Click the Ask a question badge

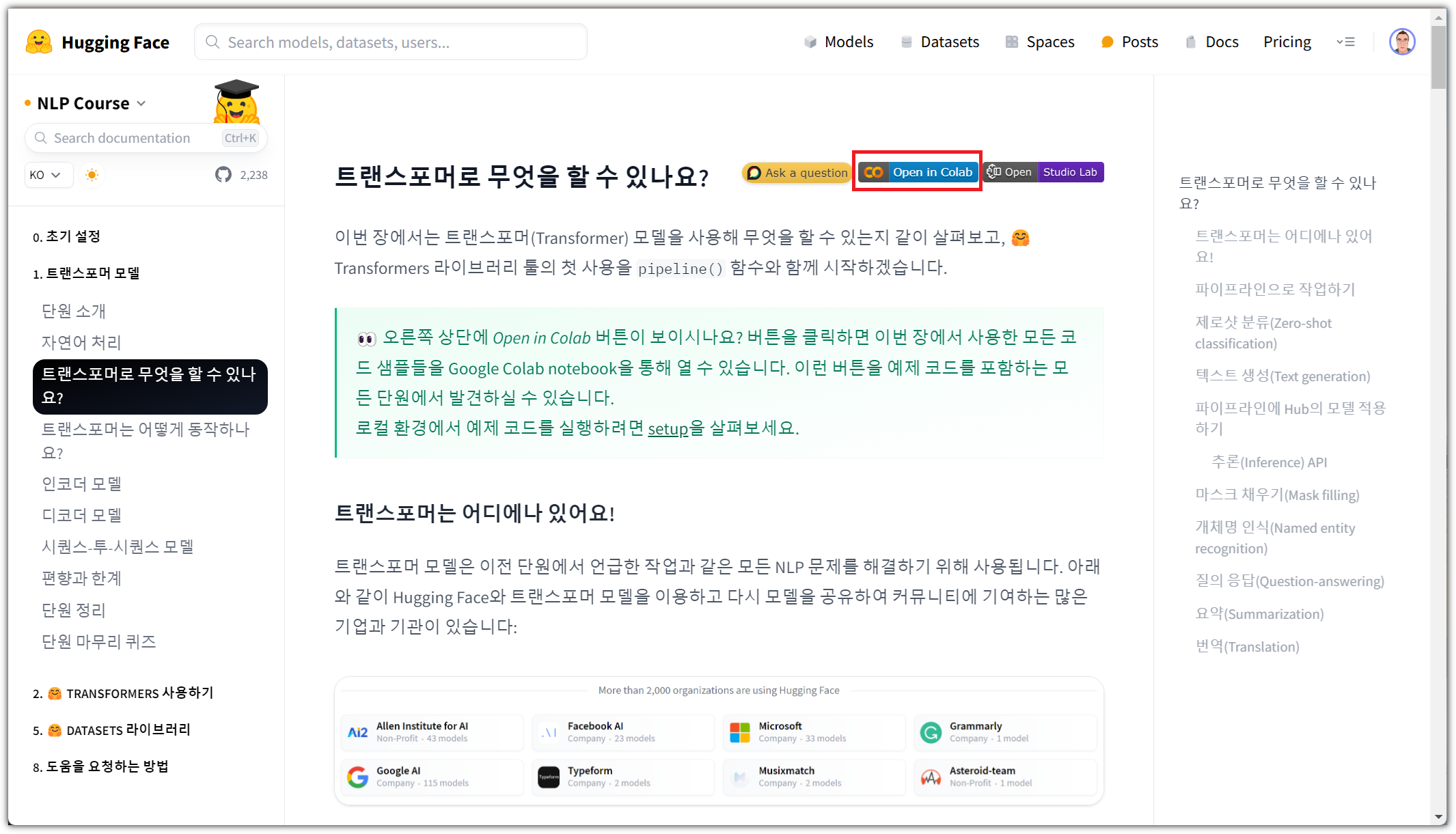click(797, 173)
